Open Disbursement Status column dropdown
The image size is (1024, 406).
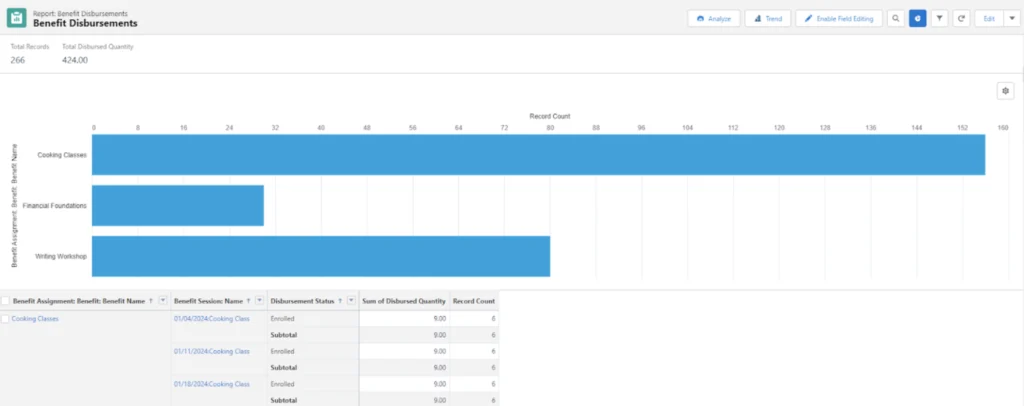pyautogui.click(x=351, y=300)
